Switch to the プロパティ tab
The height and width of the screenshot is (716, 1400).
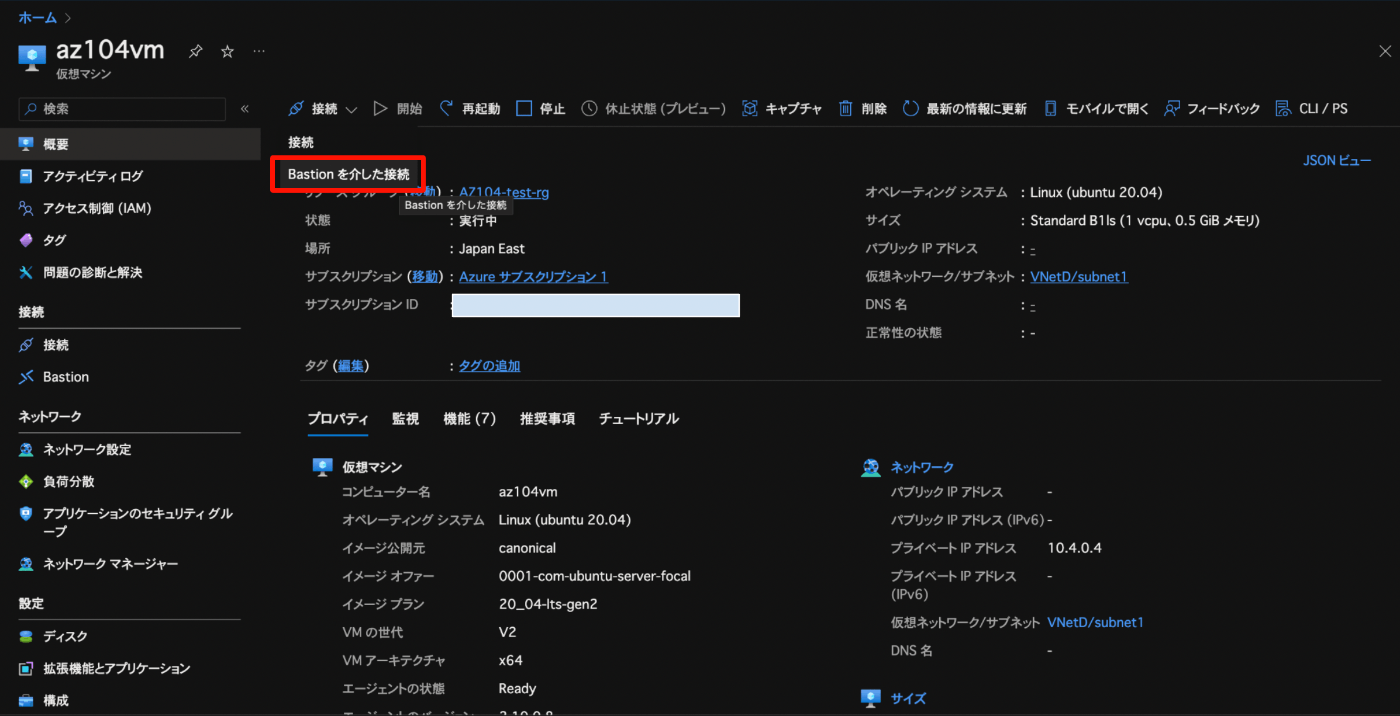[338, 419]
